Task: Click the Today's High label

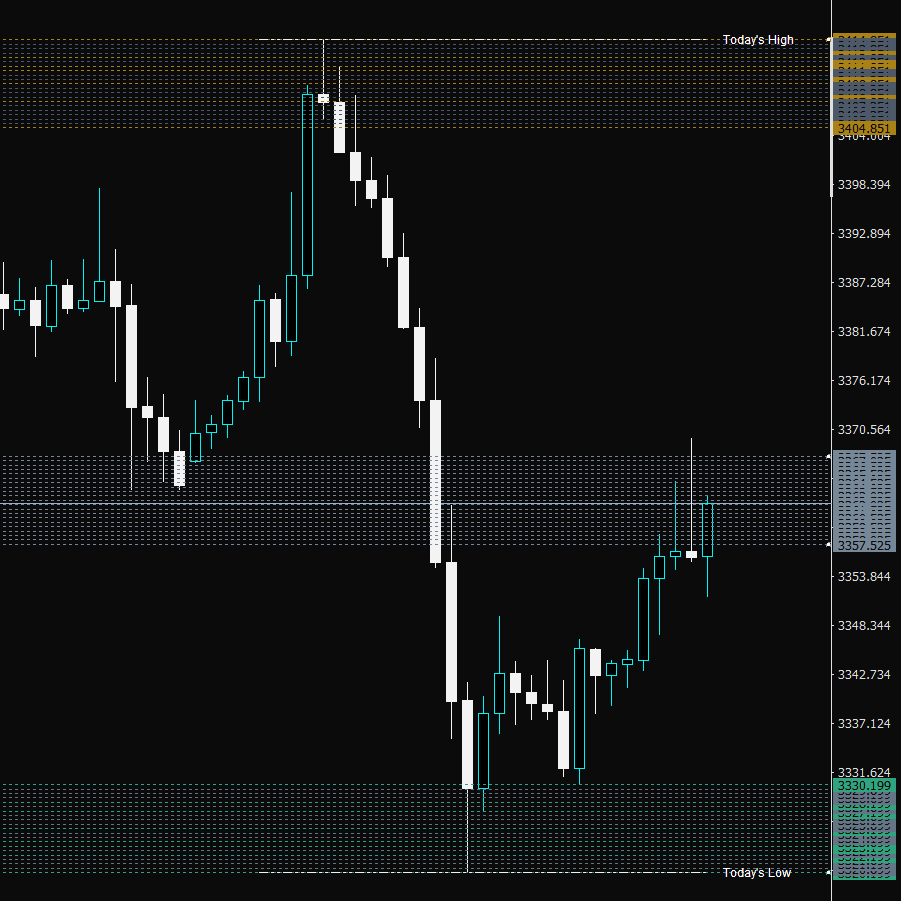Action: pos(757,40)
